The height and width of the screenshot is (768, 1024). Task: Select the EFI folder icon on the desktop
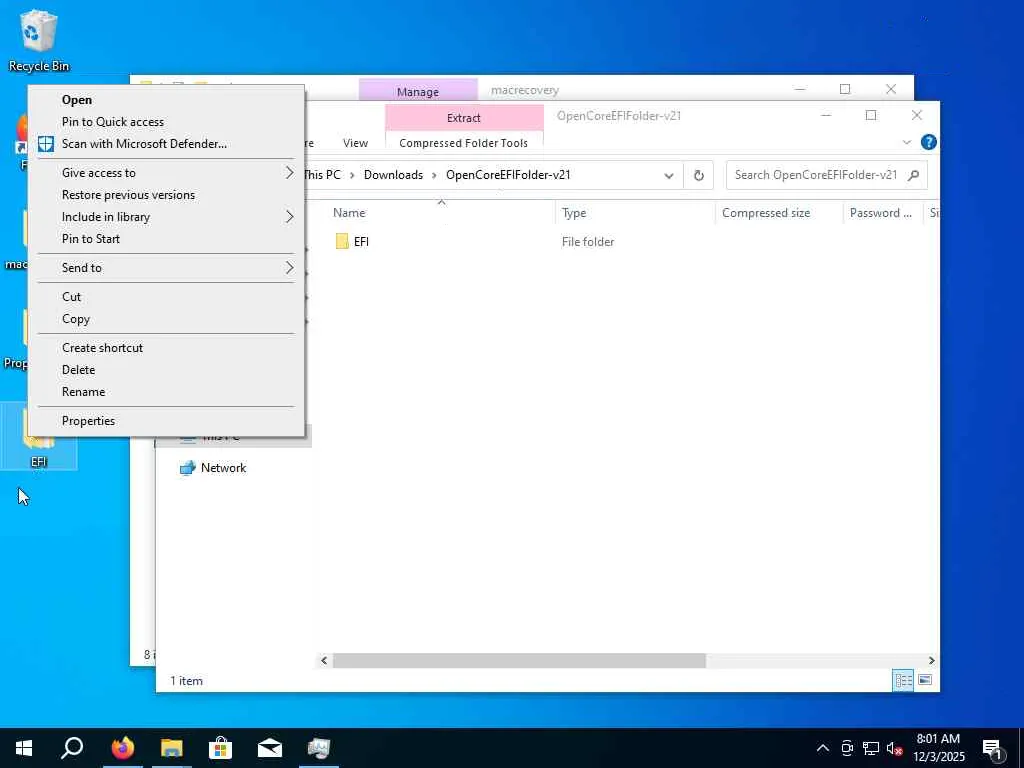coord(39,436)
